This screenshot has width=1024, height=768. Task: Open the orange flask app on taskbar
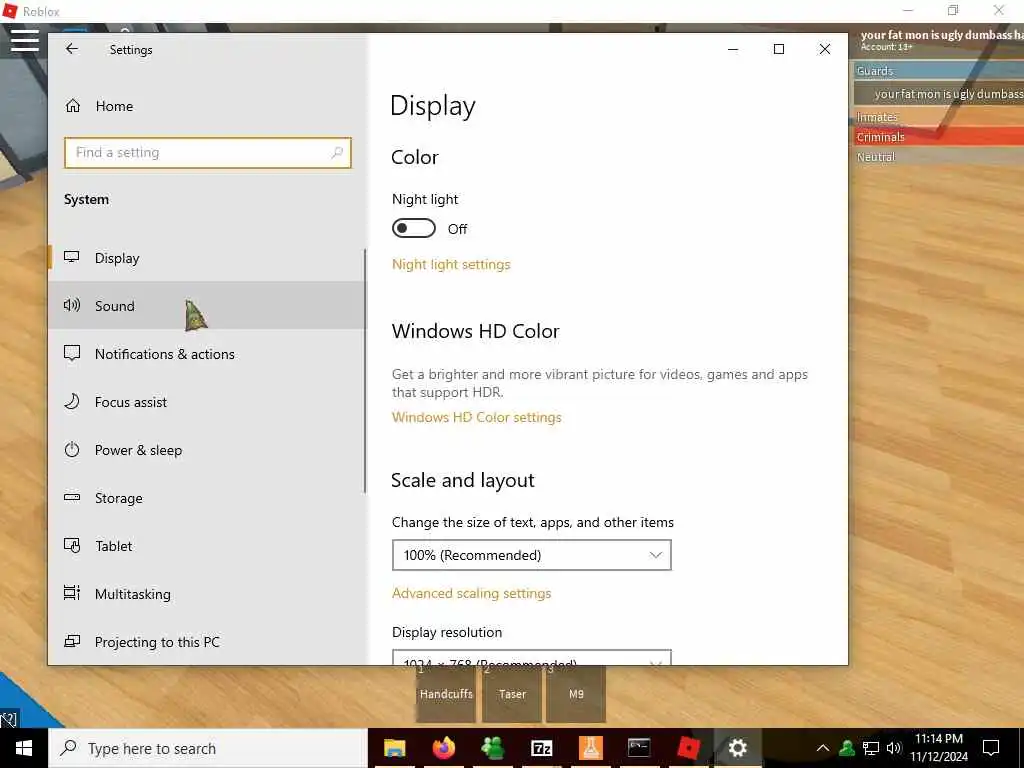coord(590,748)
